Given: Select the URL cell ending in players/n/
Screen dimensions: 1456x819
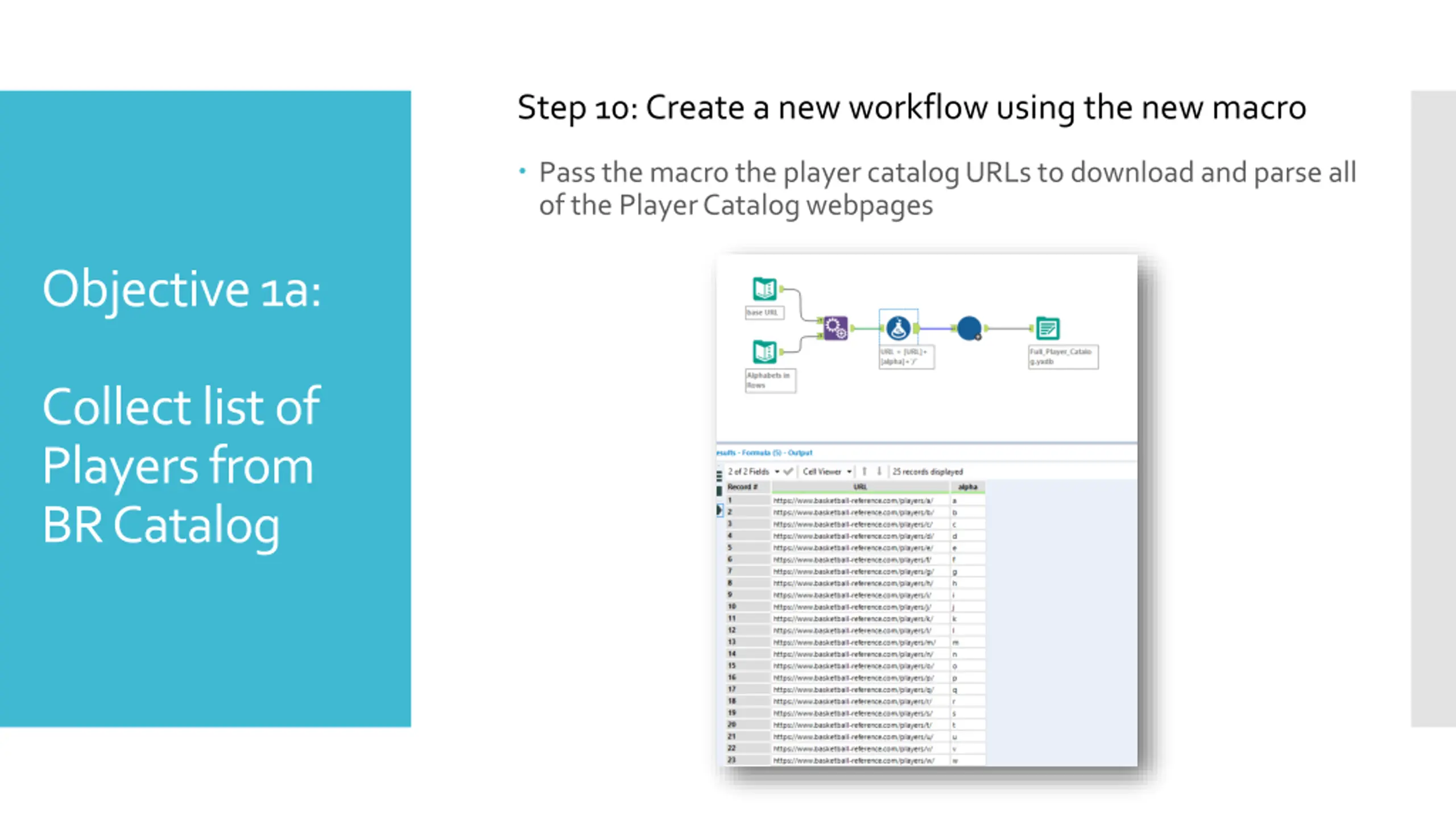Looking at the screenshot, I should [860, 654].
